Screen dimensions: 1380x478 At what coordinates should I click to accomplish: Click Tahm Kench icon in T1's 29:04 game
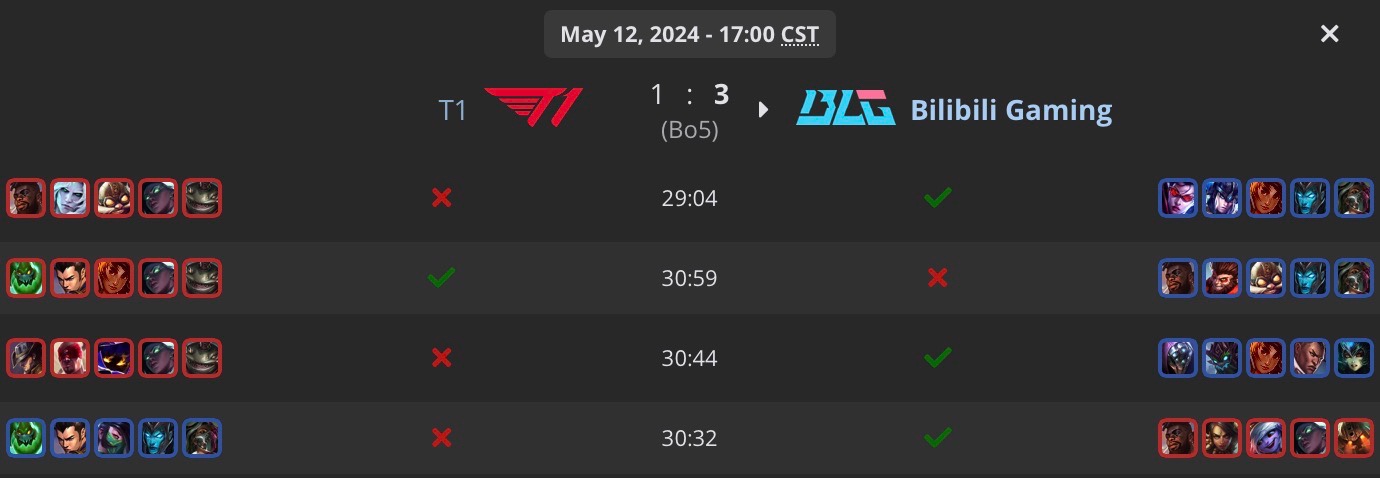point(202,198)
